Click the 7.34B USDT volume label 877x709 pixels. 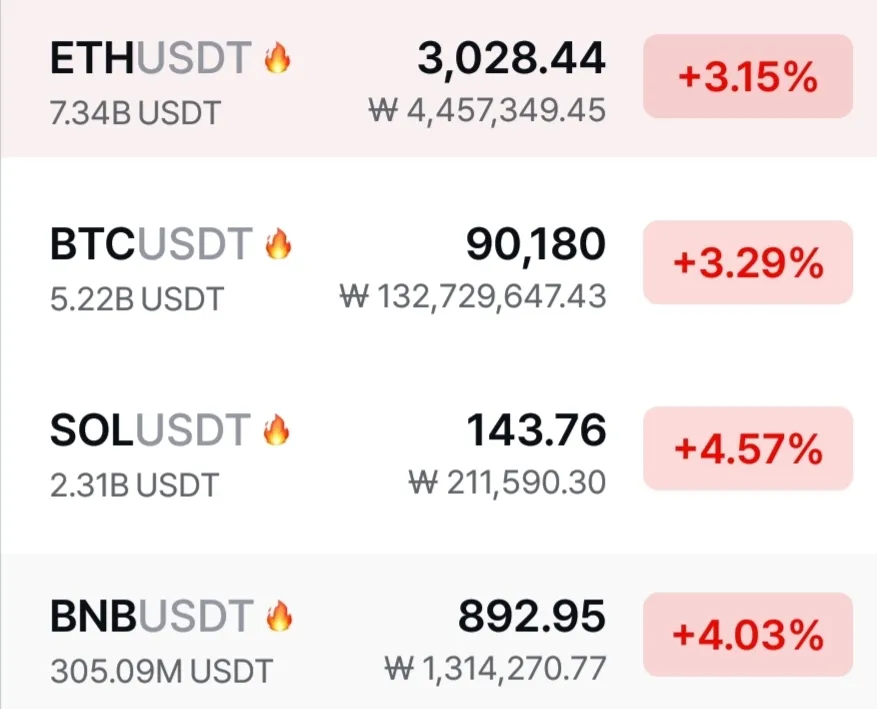pos(134,113)
